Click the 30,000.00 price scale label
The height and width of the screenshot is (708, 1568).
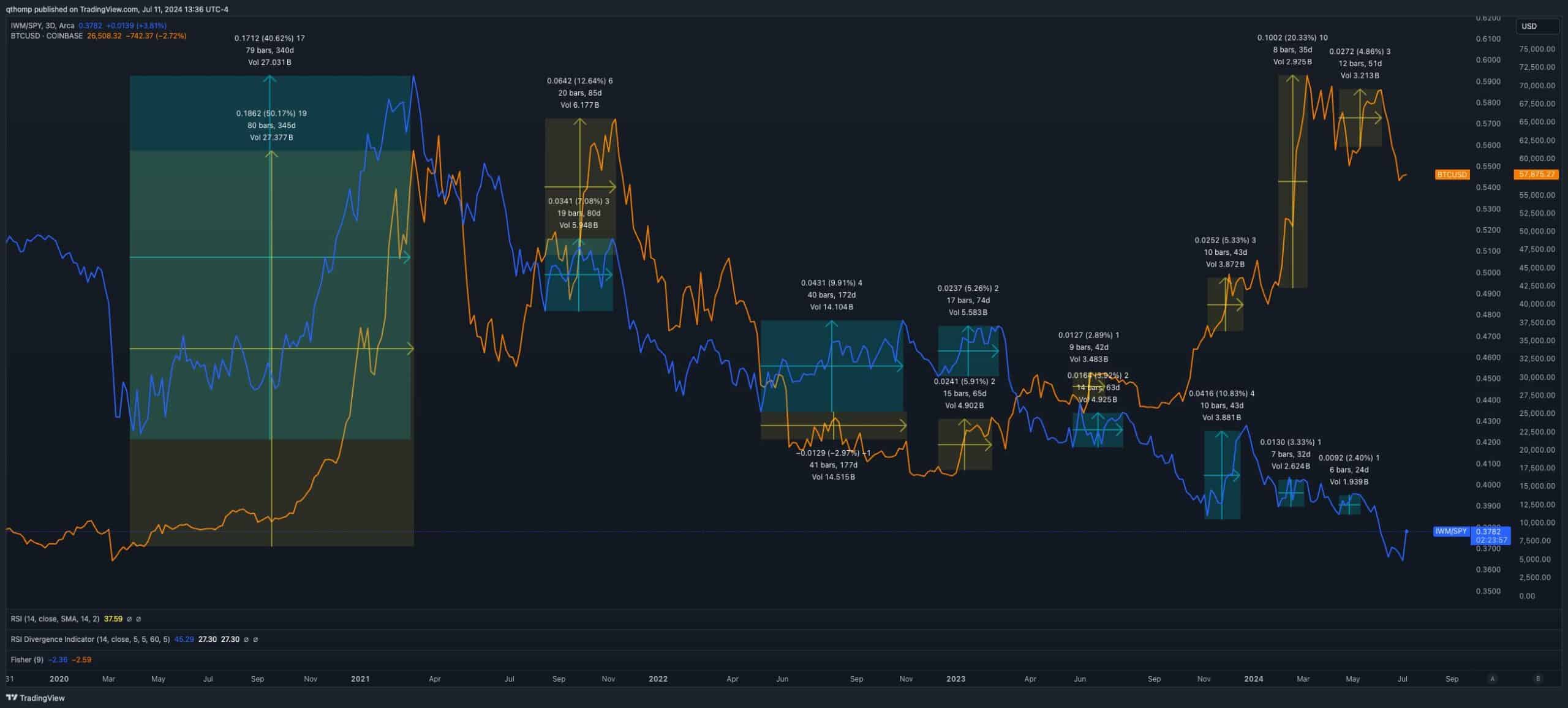click(1537, 377)
